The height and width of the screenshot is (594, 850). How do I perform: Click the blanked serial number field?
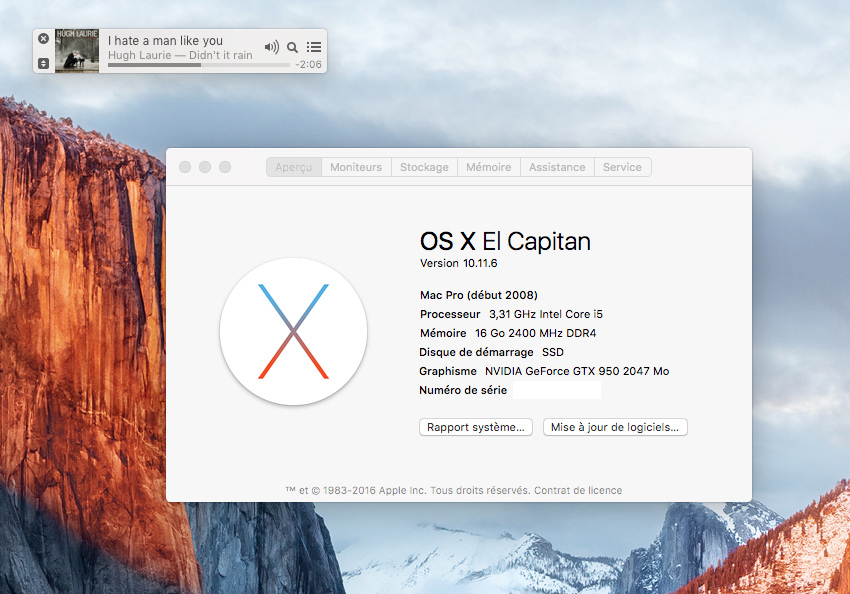pos(557,390)
